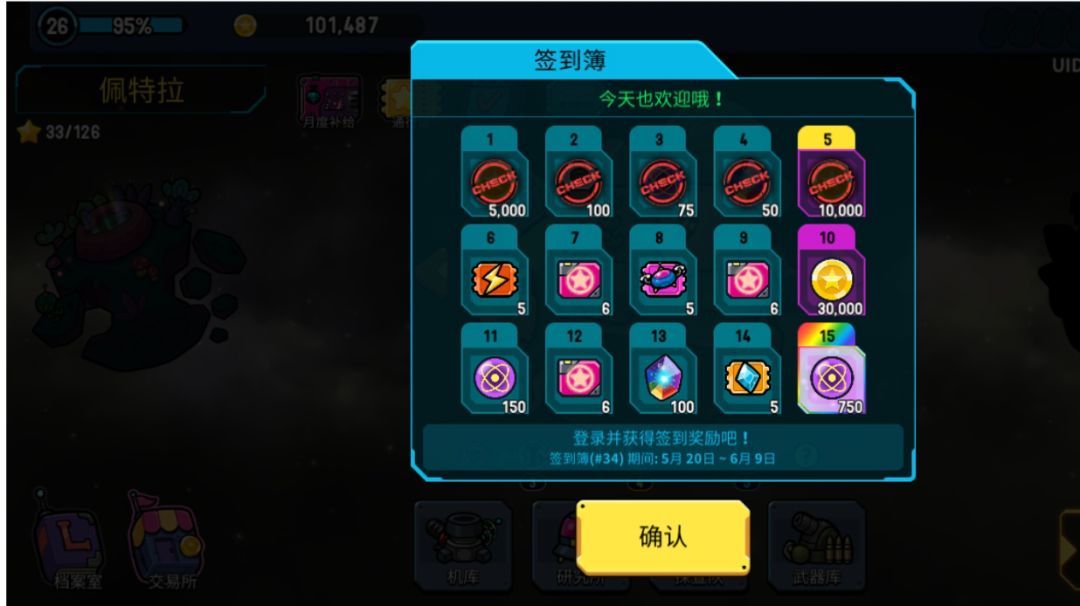Select day 10 gold coin 30,000 reward
Viewport: 1080px width, 606px height.
click(x=831, y=271)
